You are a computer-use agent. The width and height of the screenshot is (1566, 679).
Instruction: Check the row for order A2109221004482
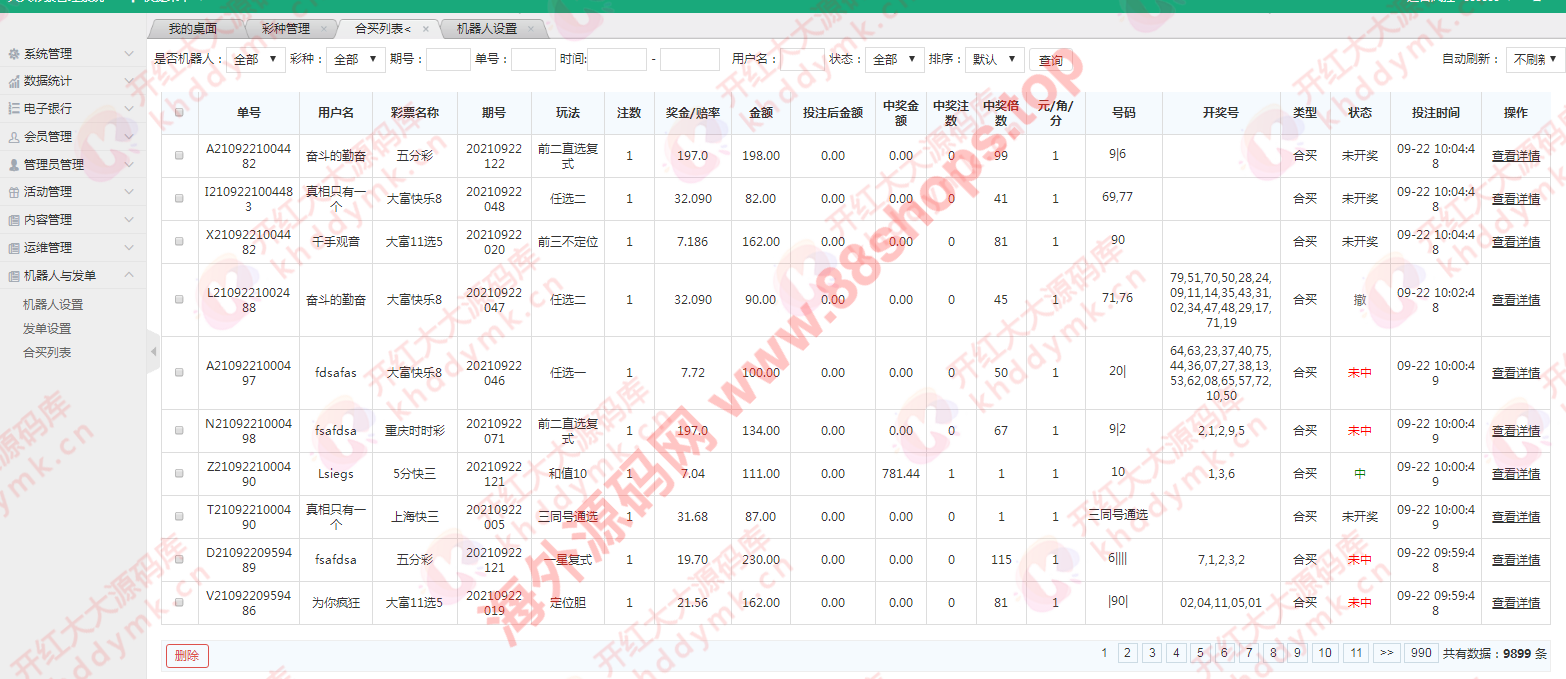coord(179,156)
